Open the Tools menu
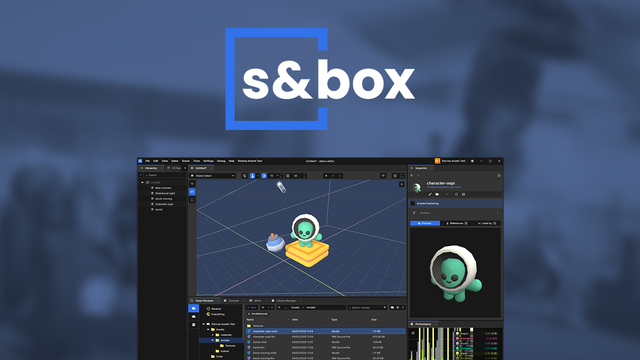Viewport: 640px width, 360px height. click(196, 161)
